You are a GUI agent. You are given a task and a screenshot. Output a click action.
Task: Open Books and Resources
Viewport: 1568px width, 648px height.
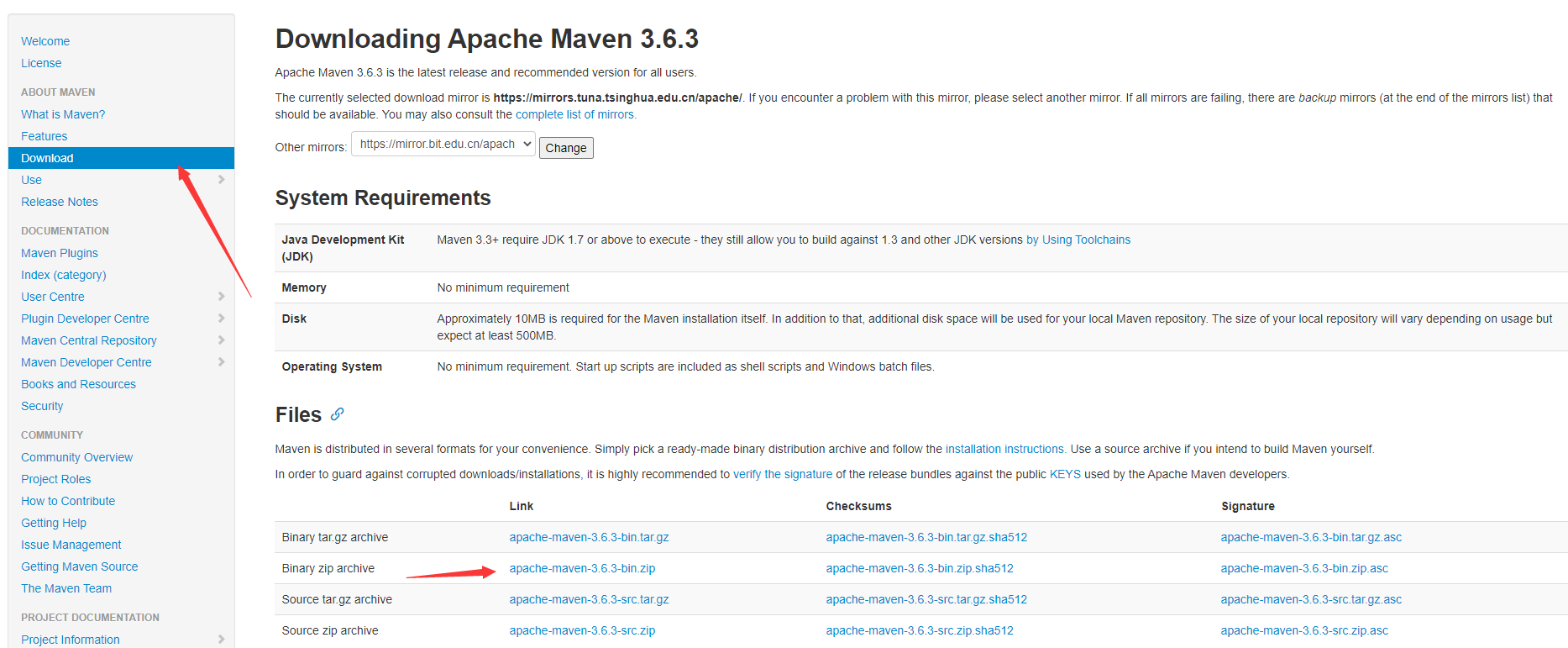coord(78,384)
